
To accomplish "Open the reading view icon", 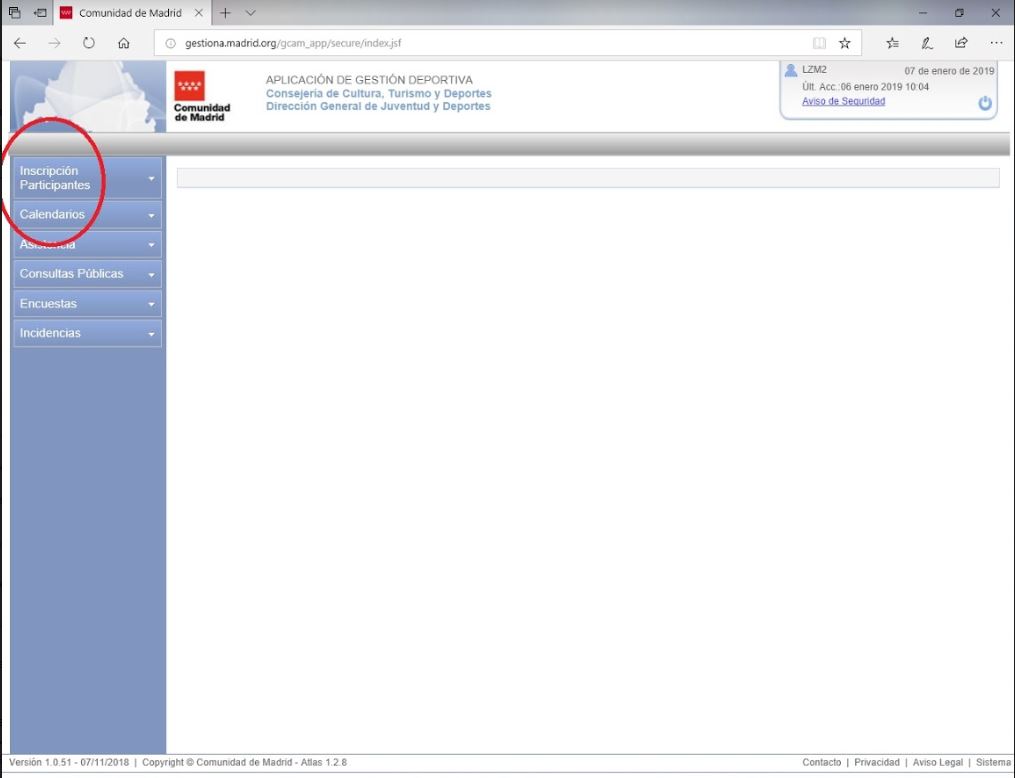I will click(819, 43).
